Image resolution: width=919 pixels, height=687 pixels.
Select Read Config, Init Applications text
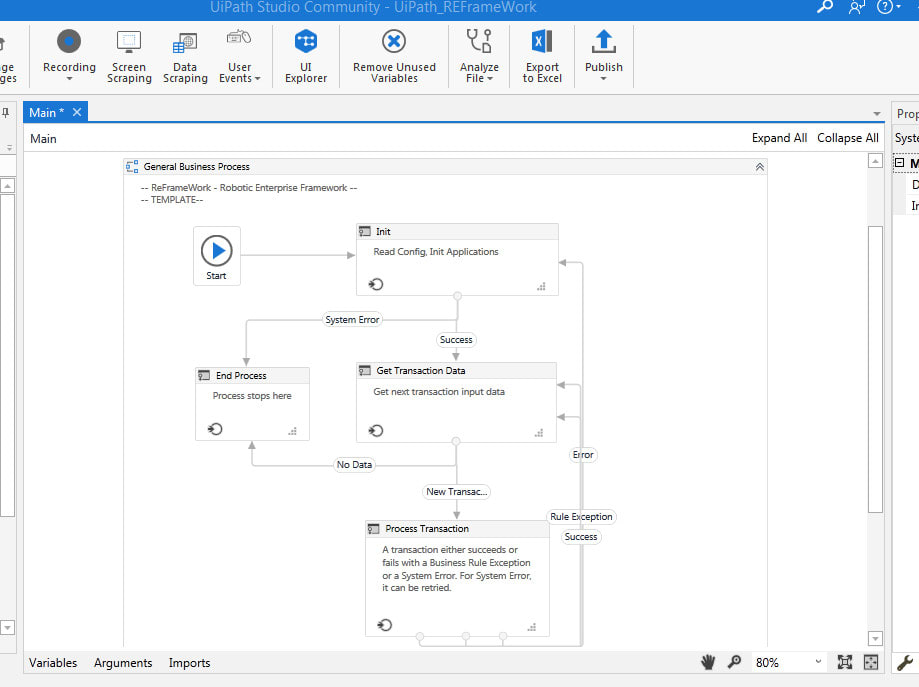tap(435, 251)
